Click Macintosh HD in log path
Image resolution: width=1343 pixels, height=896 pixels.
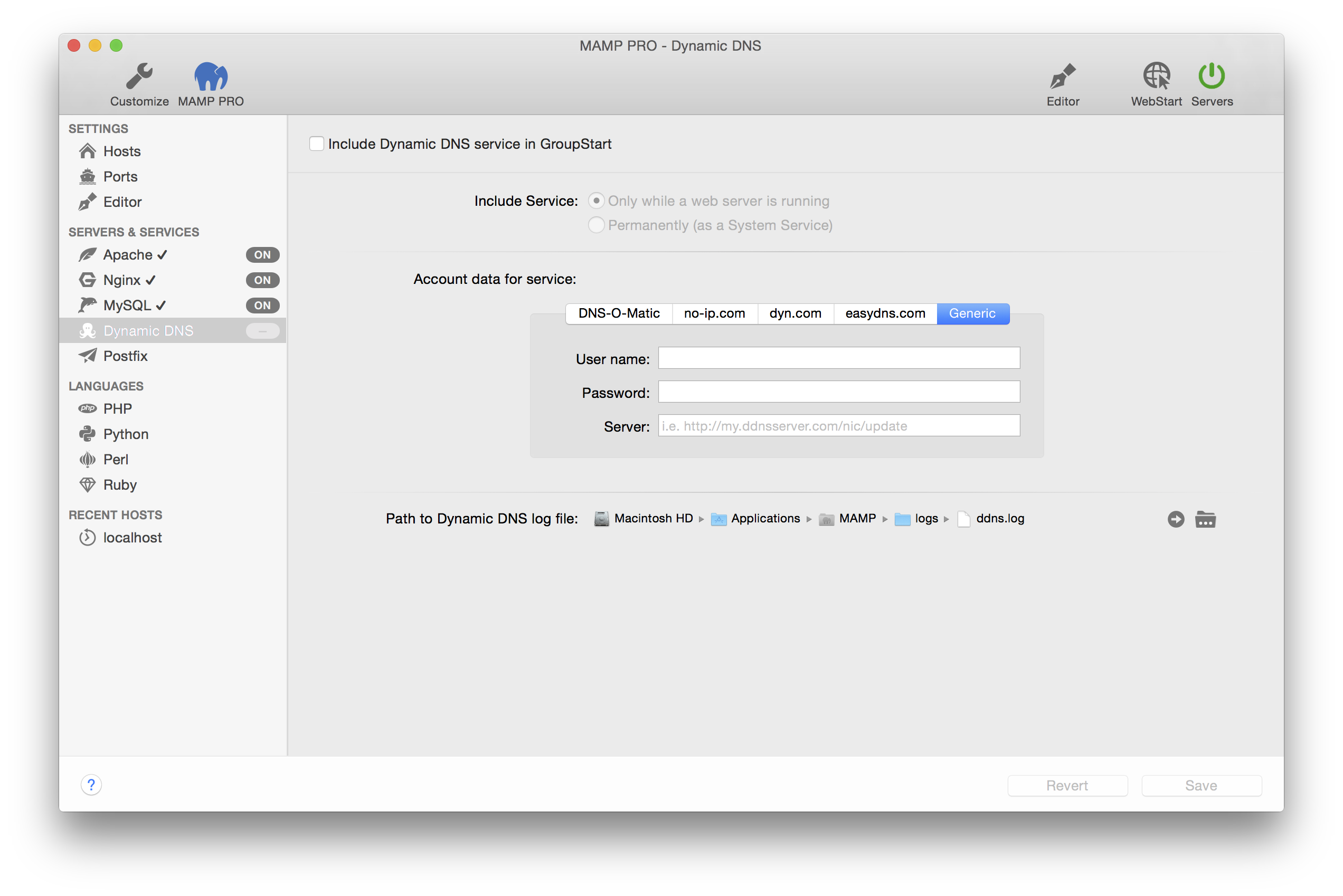(644, 518)
